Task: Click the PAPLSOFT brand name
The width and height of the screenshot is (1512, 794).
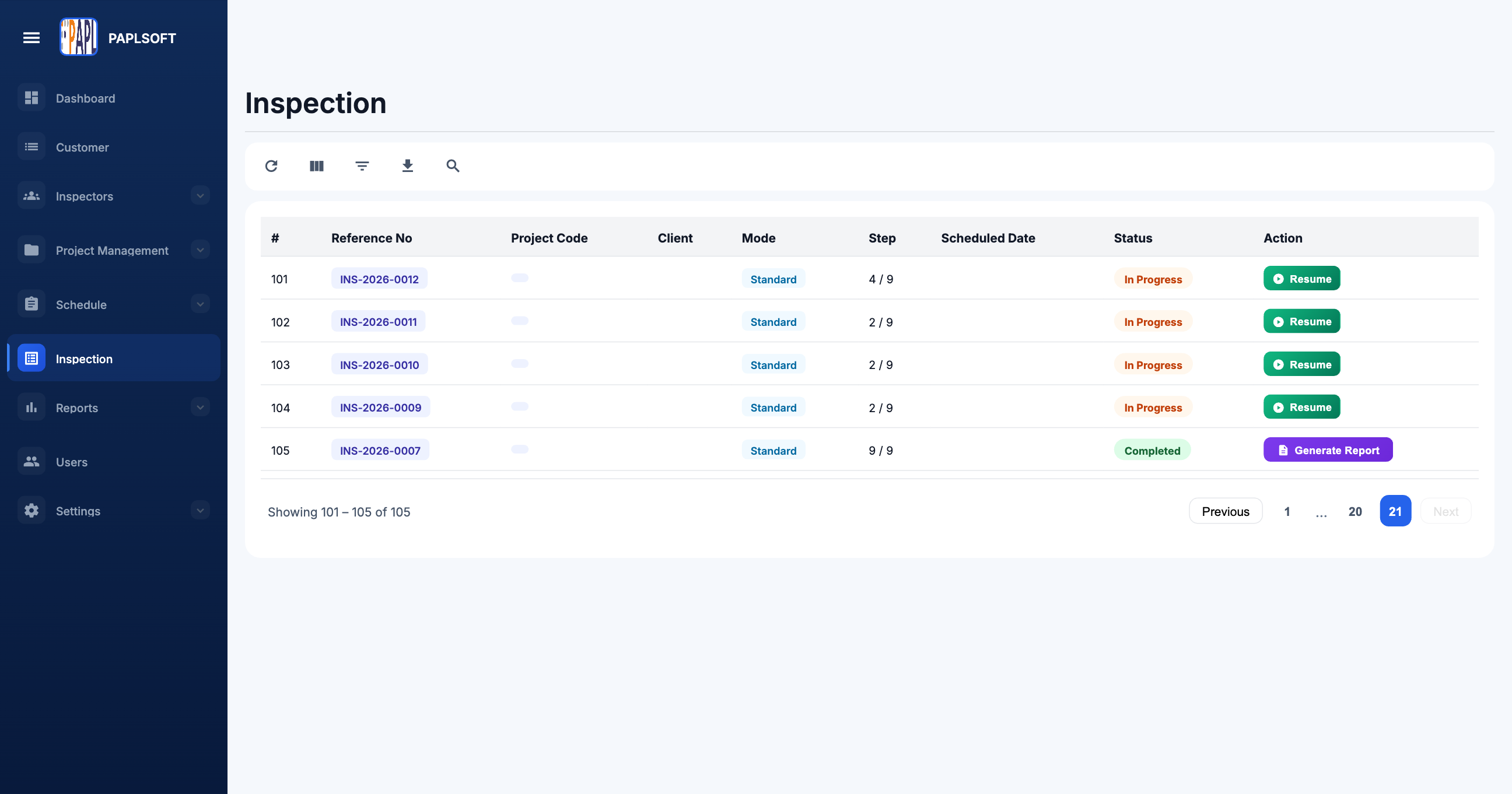Action: (x=142, y=38)
